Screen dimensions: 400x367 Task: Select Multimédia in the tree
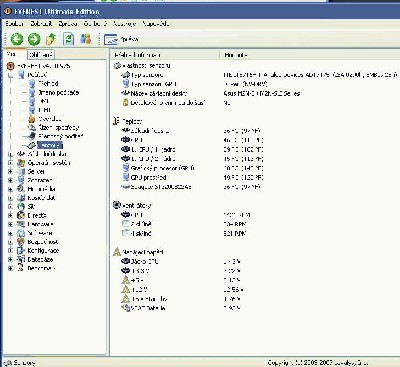point(41,189)
